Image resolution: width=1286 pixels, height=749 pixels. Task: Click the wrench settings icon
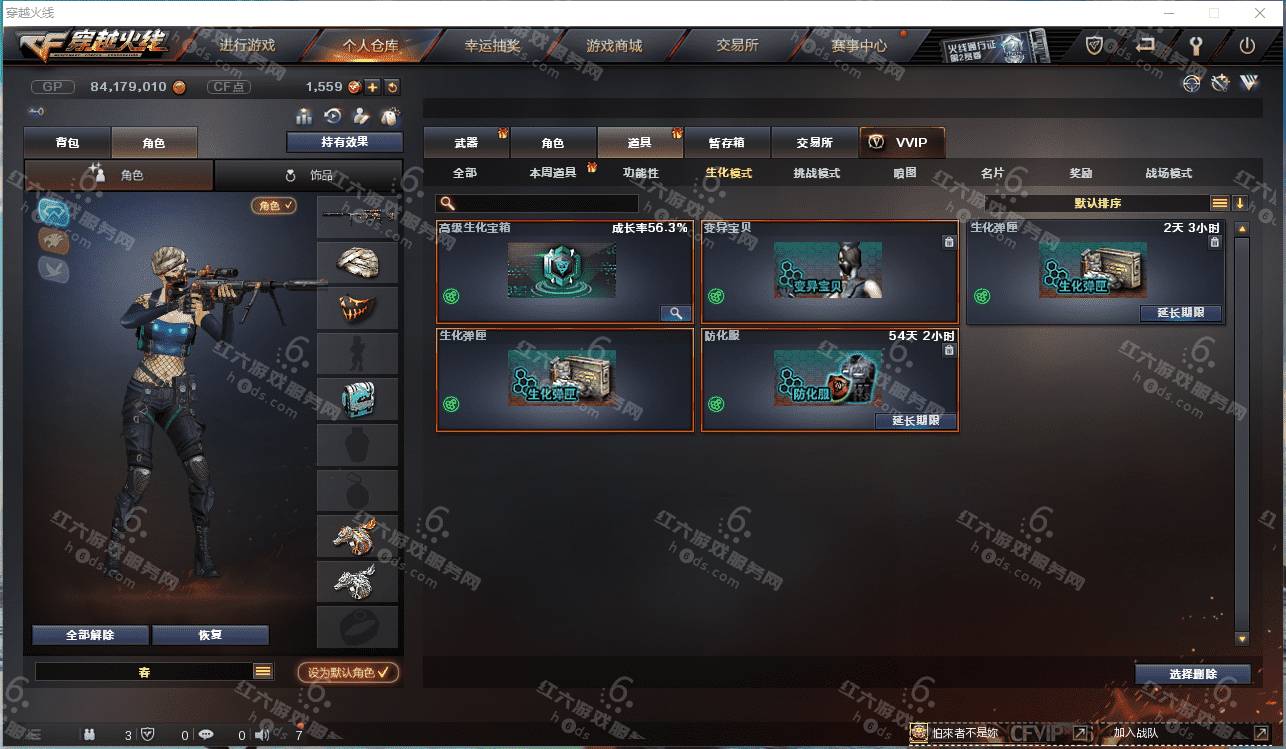pos(1195,46)
